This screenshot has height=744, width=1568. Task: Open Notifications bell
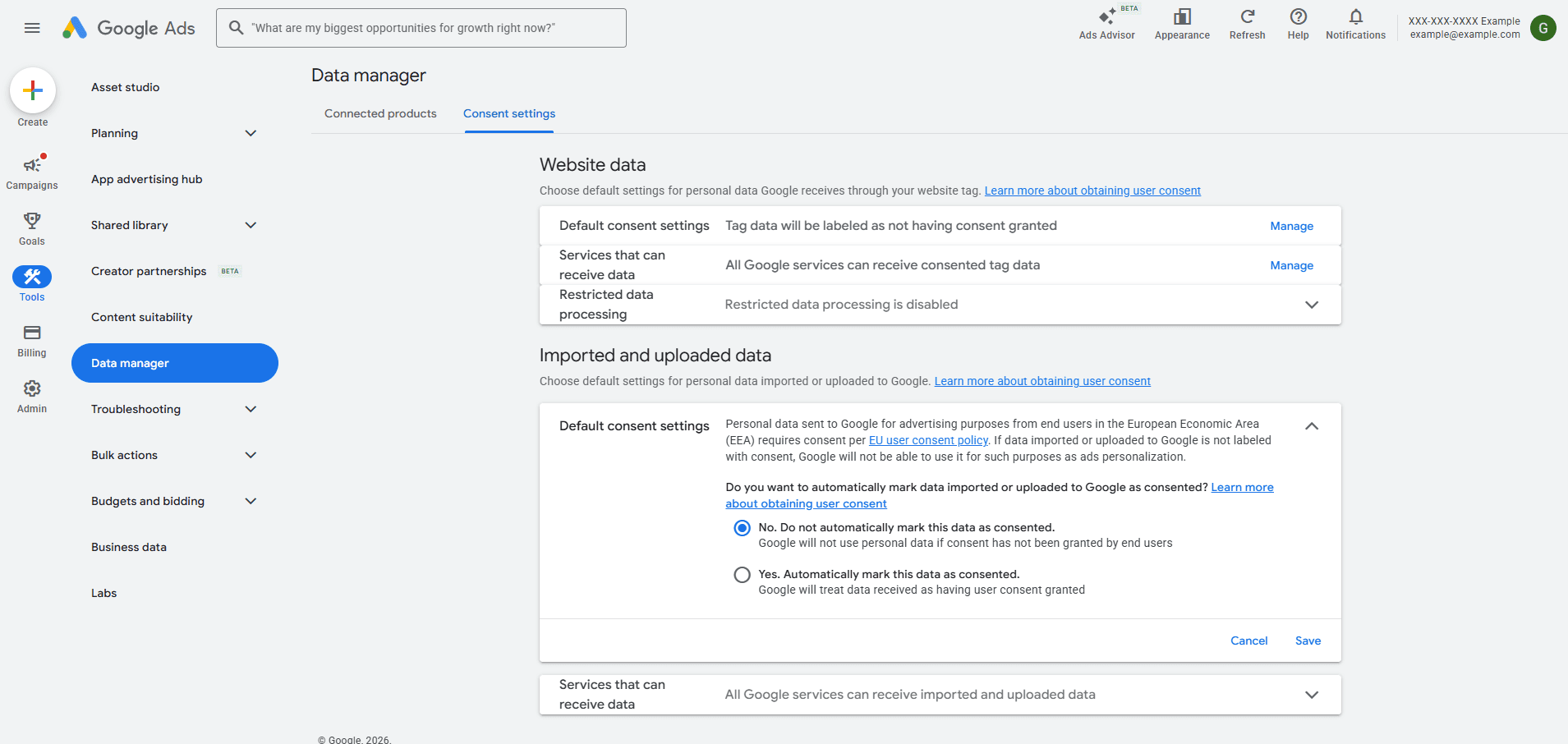point(1355,23)
